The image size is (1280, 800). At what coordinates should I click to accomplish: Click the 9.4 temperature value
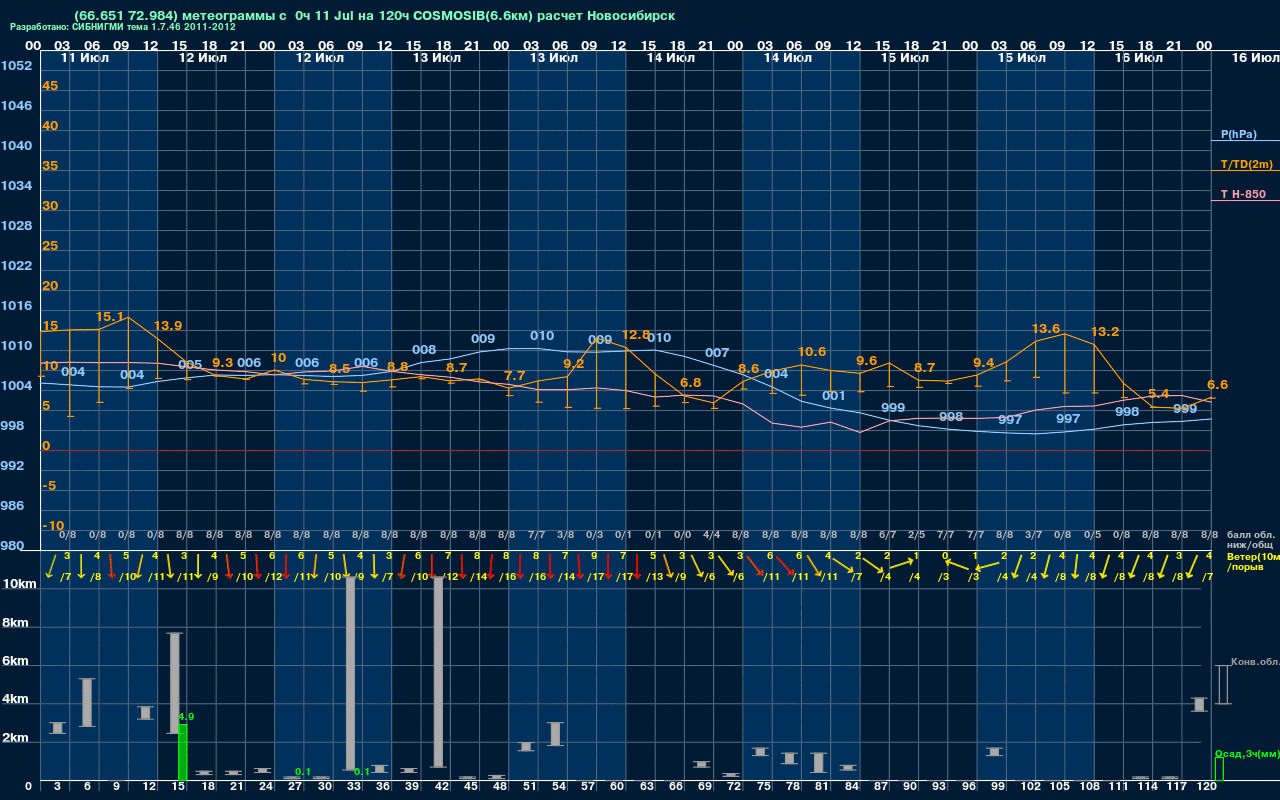pyautogui.click(x=984, y=363)
